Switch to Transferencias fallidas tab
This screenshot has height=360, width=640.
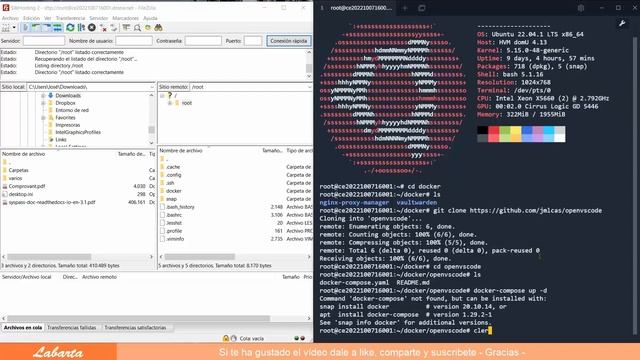[x=71, y=327]
